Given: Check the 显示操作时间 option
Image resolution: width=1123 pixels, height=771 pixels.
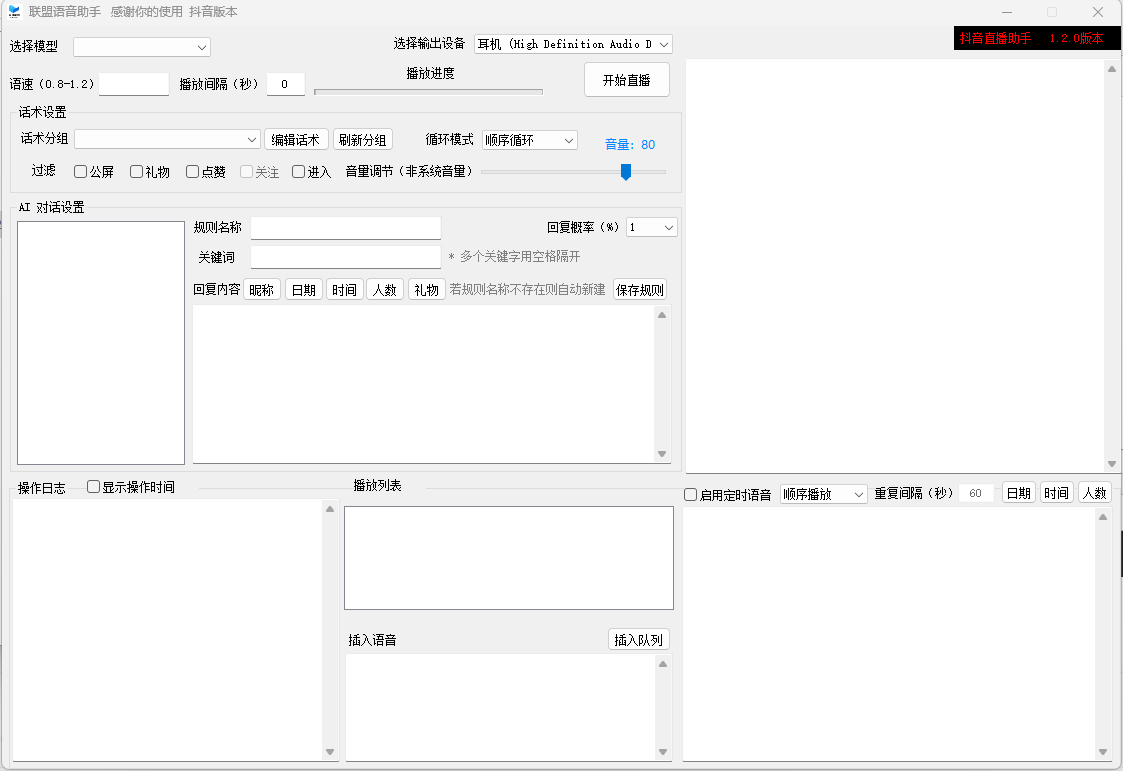Looking at the screenshot, I should [94, 487].
